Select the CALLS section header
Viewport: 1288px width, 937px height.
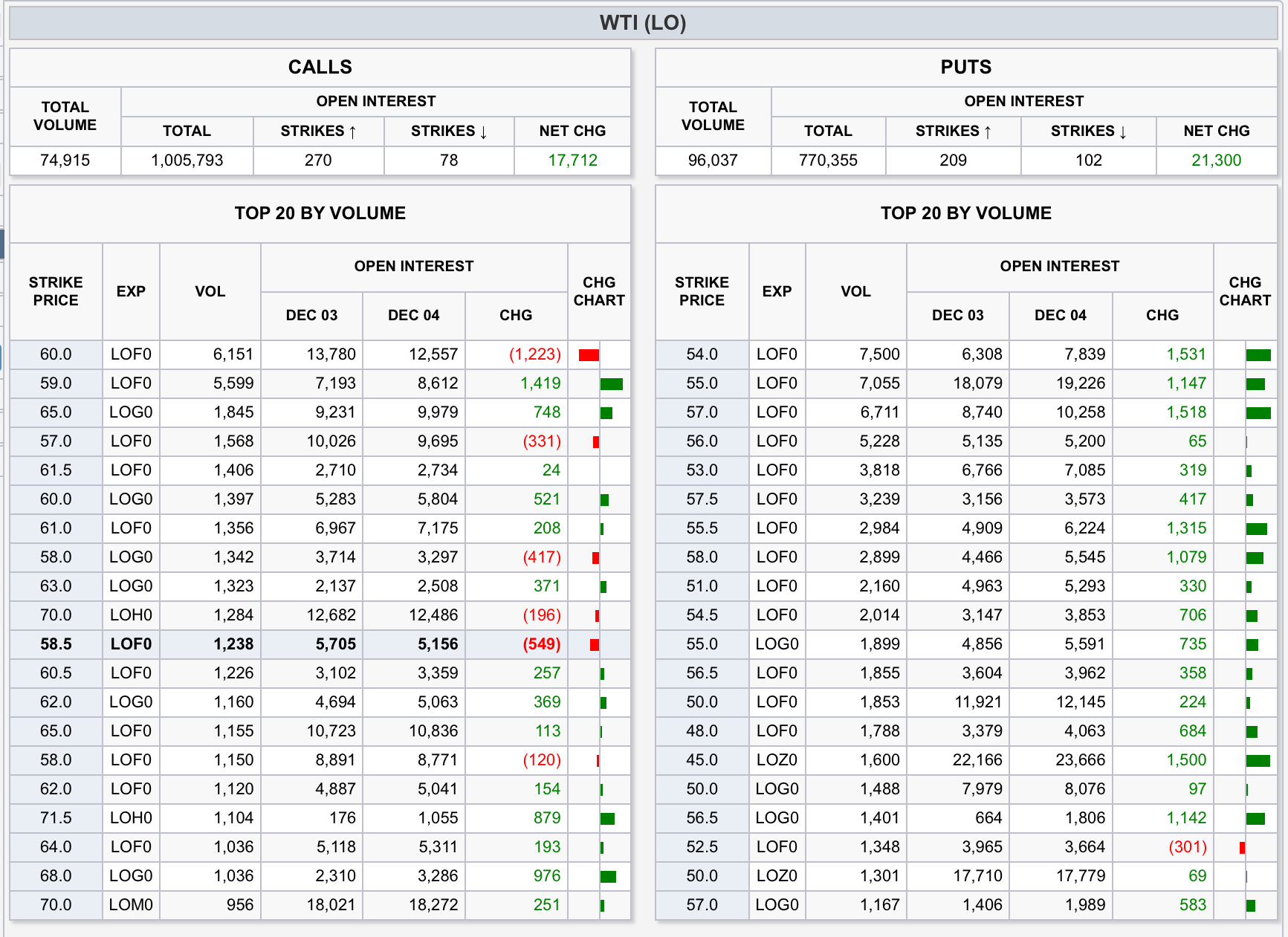click(x=320, y=67)
